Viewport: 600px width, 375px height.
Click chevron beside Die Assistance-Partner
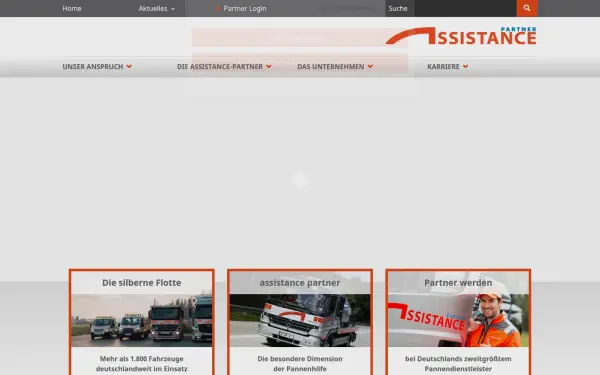(269, 67)
